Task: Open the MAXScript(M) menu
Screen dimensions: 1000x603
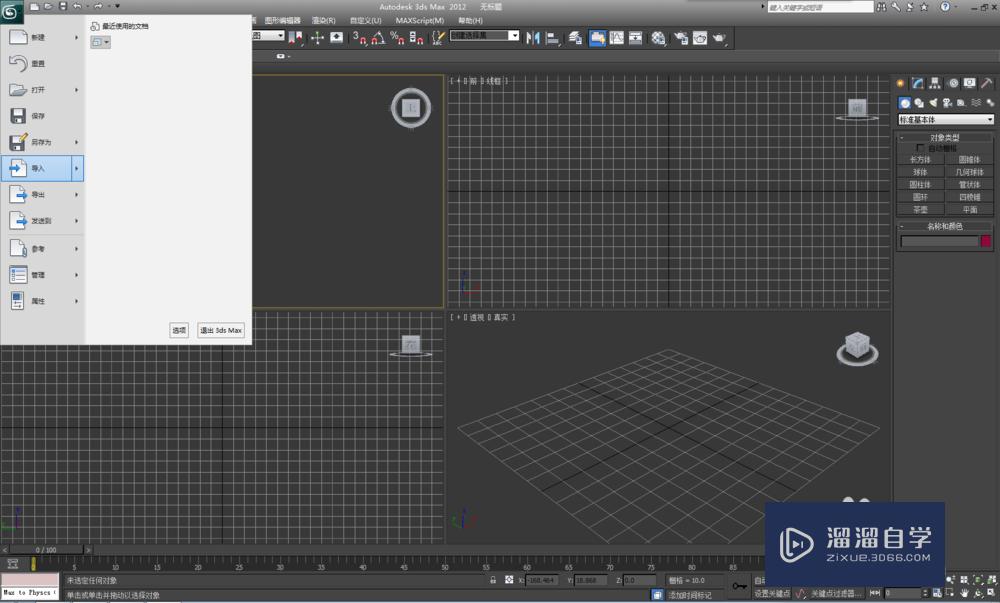Action: [x=419, y=20]
